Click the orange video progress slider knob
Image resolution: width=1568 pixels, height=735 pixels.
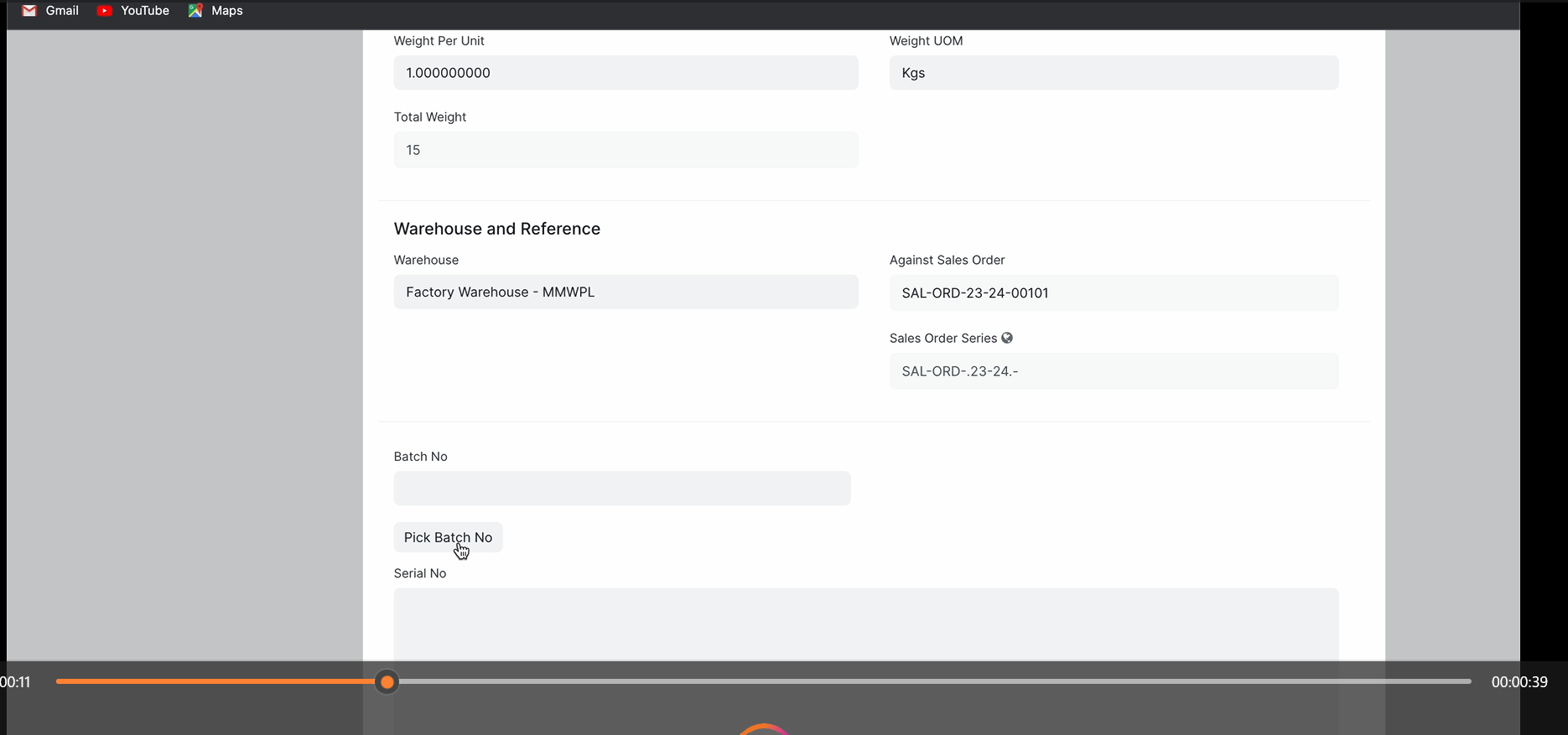(387, 682)
